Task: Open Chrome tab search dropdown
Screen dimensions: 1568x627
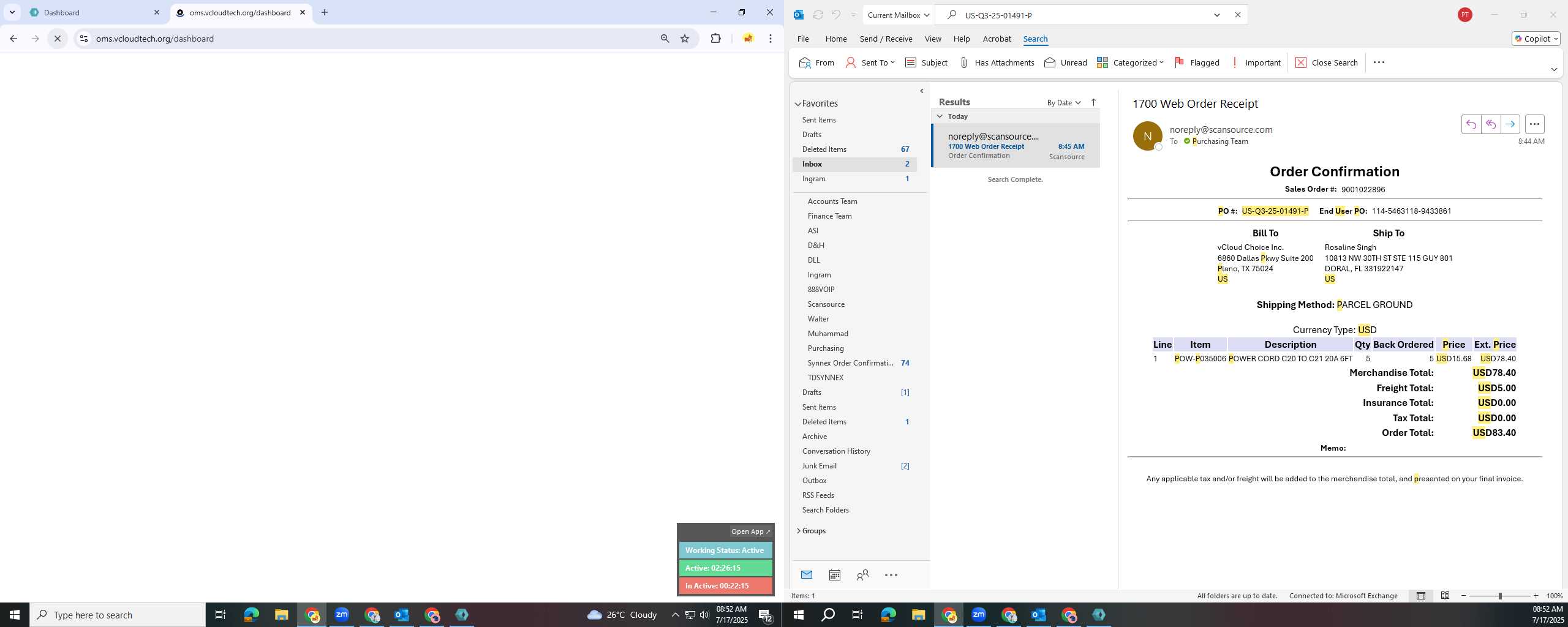Action: pos(12,12)
